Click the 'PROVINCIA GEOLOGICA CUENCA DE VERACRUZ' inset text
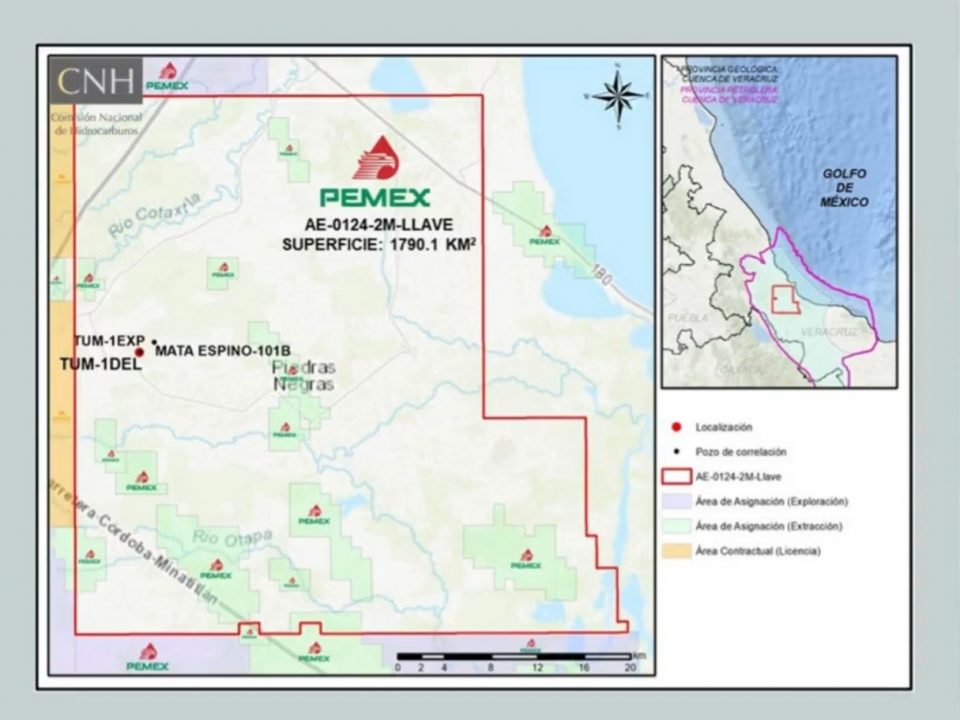 pos(730,74)
